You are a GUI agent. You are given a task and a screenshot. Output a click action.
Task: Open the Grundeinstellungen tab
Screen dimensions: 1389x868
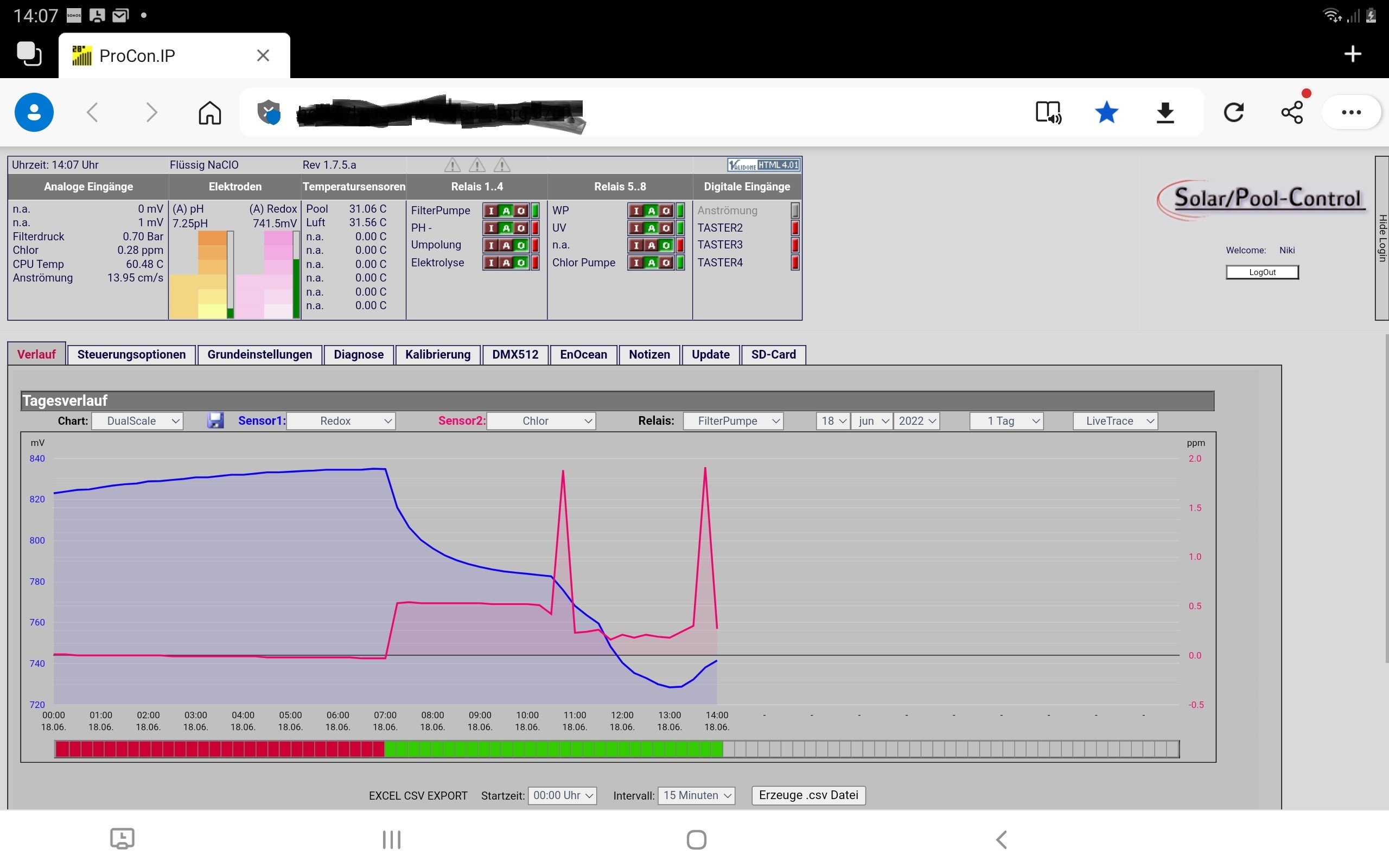260,354
